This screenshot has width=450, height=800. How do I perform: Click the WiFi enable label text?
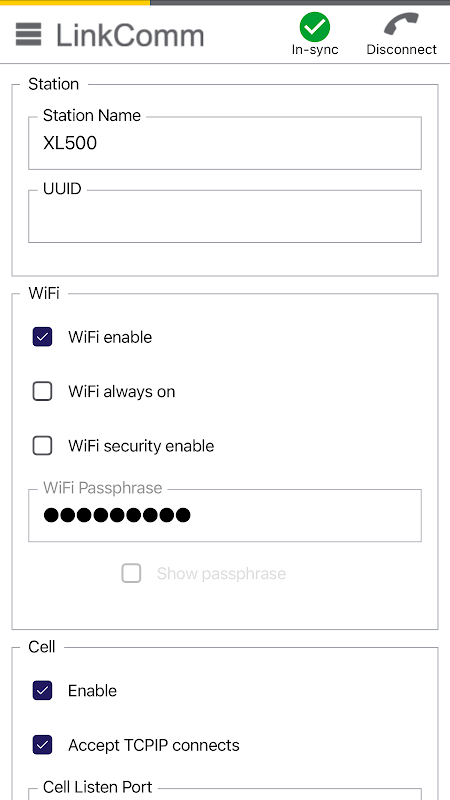point(110,337)
